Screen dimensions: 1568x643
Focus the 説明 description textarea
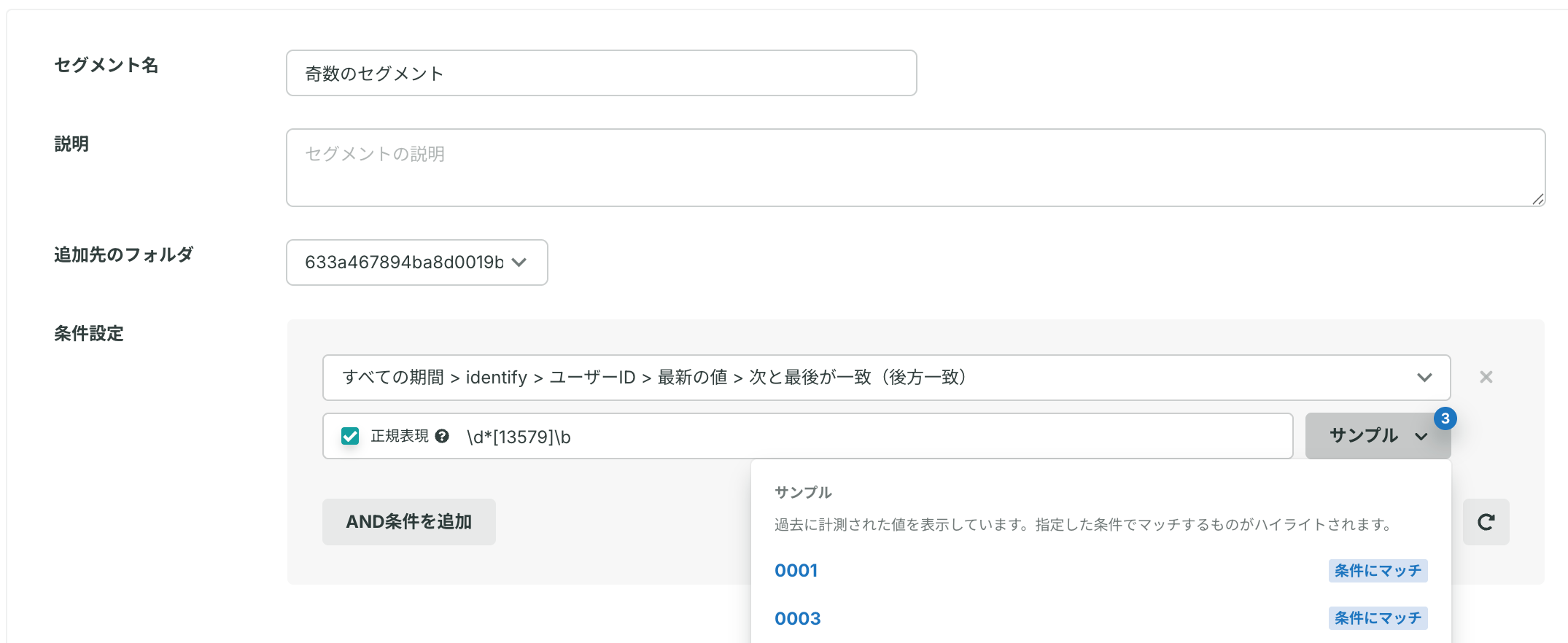click(915, 168)
